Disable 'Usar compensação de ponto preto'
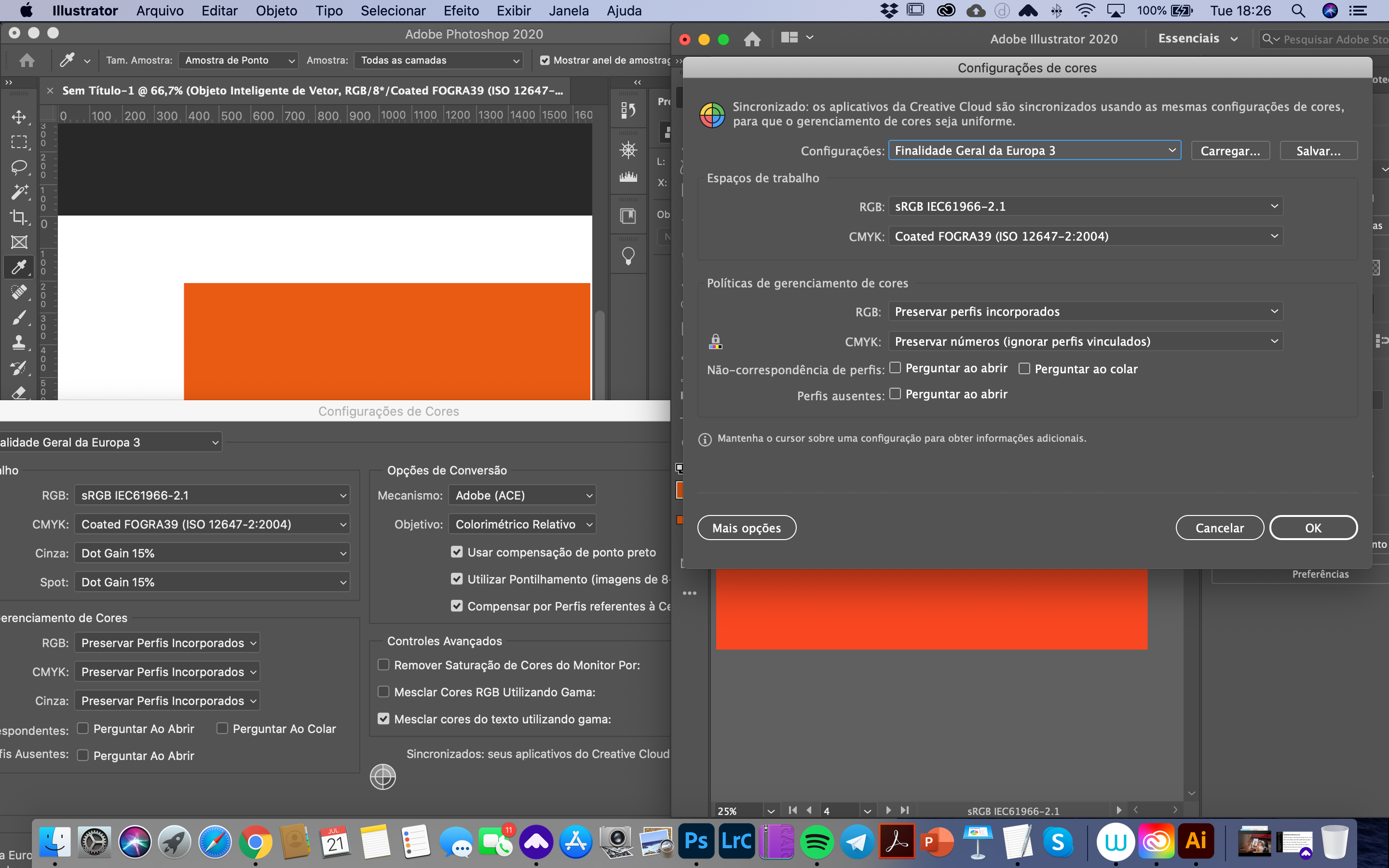The width and height of the screenshot is (1389, 868). click(456, 551)
